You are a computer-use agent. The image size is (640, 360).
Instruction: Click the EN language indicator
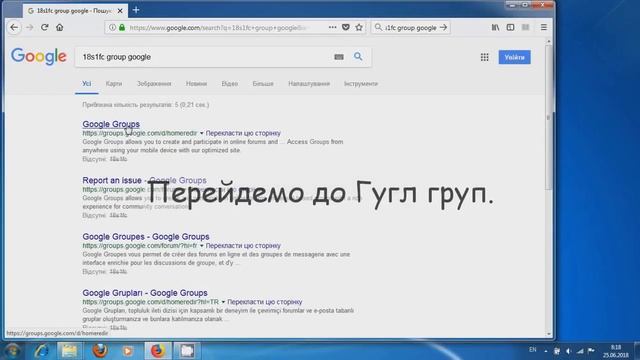[x=532, y=350]
